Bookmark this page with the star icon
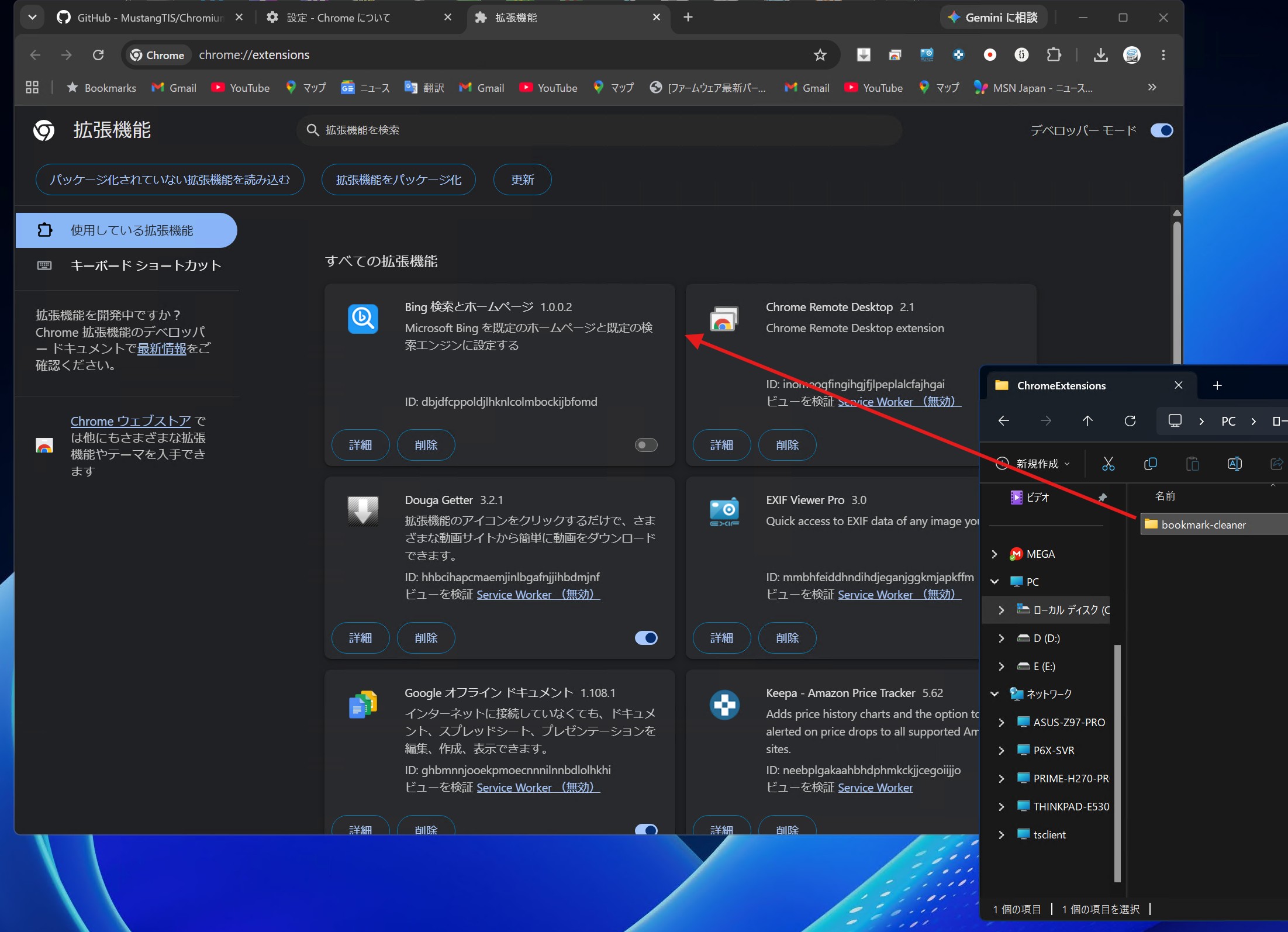The width and height of the screenshot is (1288, 932). pyautogui.click(x=820, y=55)
